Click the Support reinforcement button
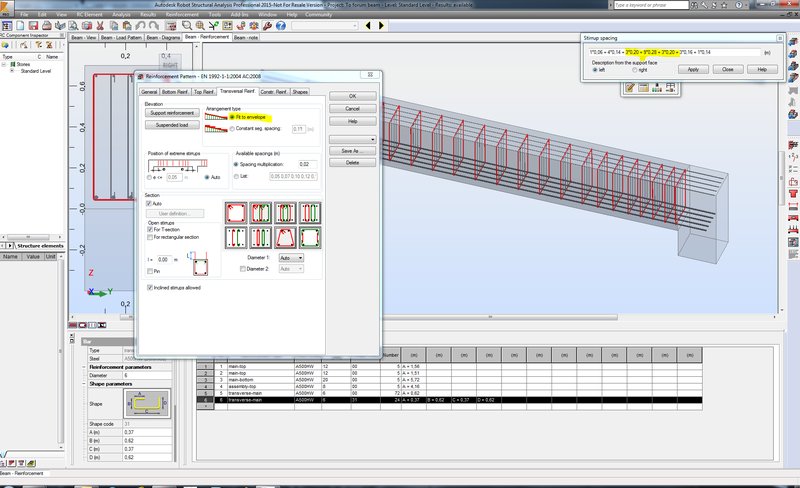800x488 pixels. click(x=172, y=113)
